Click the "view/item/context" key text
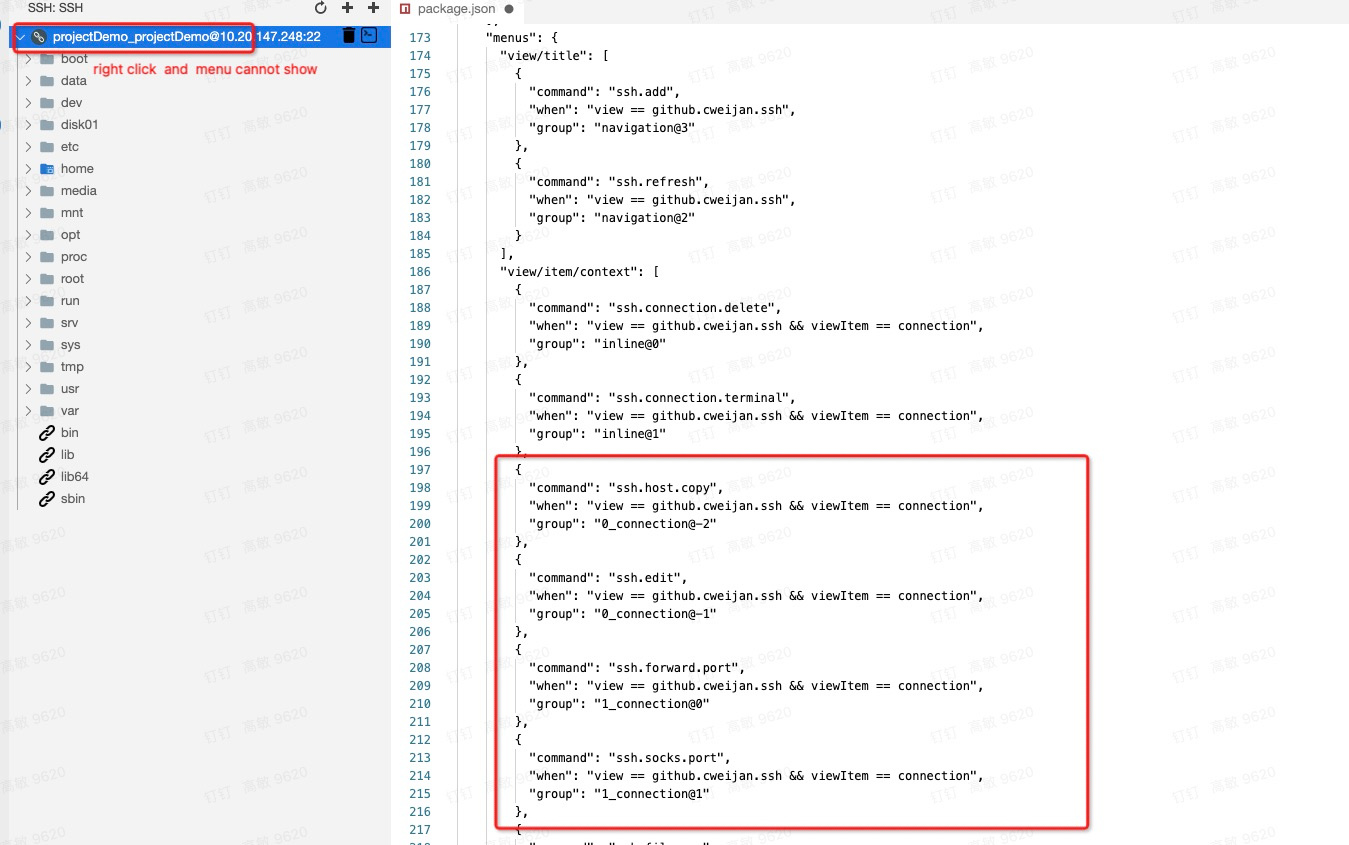 coord(572,272)
